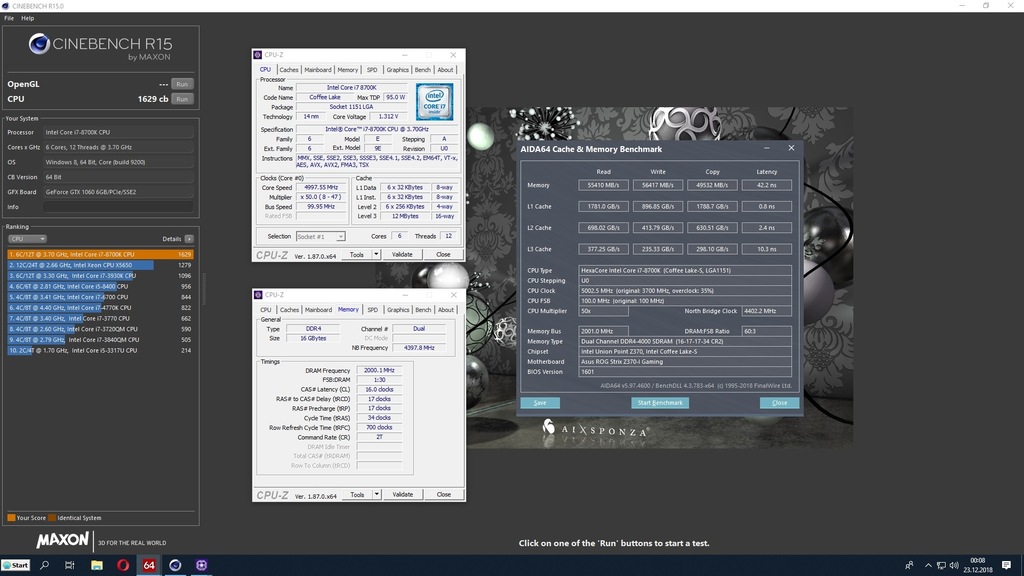This screenshot has height=576, width=1024.
Task: Switch to CPU tab in lower CPU-Z
Action: pyautogui.click(x=266, y=310)
